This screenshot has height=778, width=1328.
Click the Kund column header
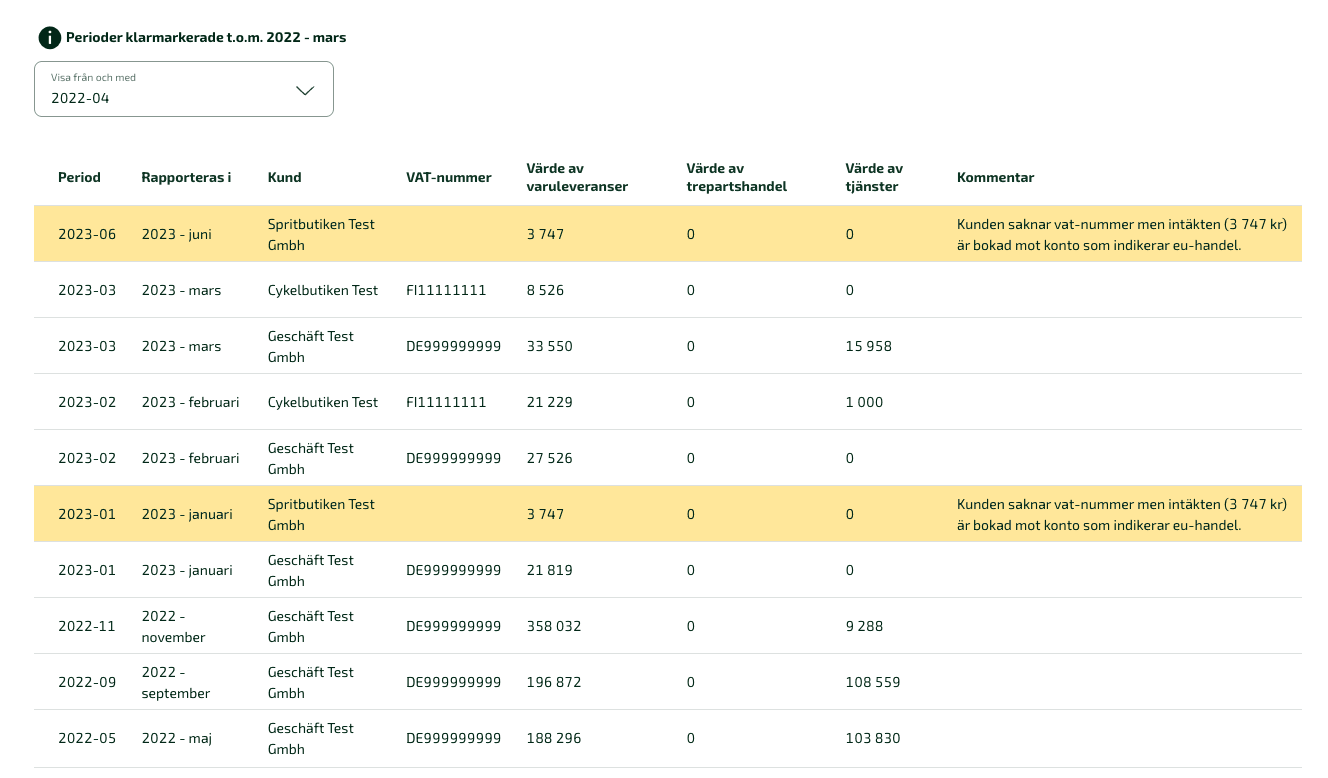coord(284,177)
